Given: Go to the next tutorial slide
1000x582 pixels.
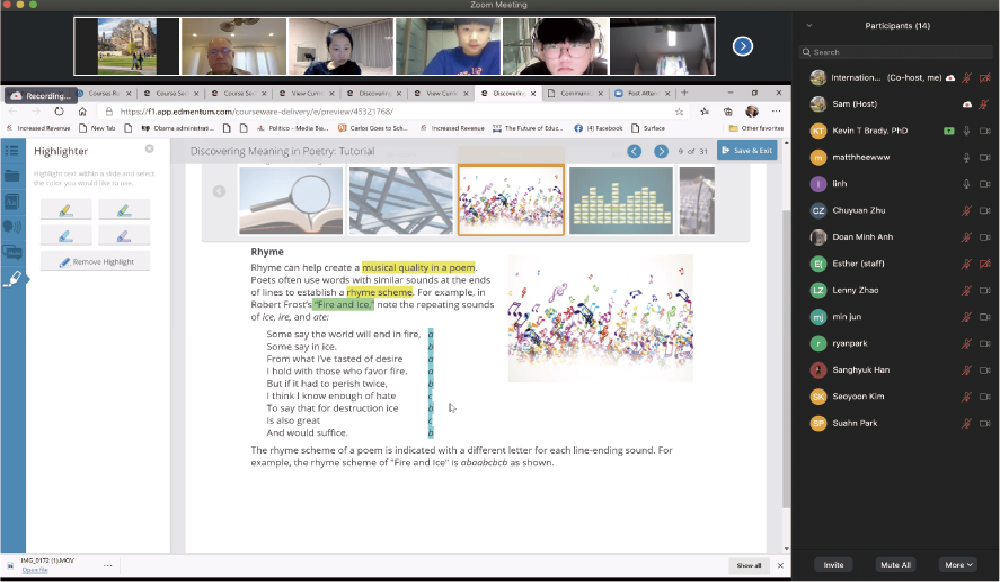Looking at the screenshot, I should pos(661,151).
